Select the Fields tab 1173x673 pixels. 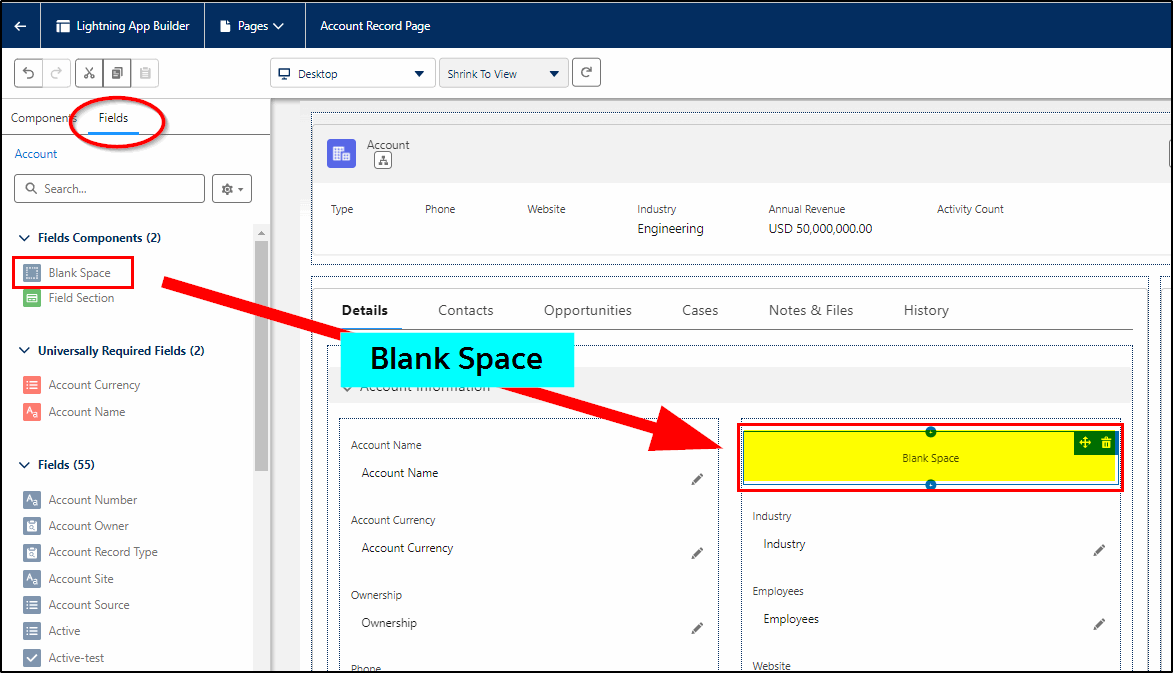114,118
